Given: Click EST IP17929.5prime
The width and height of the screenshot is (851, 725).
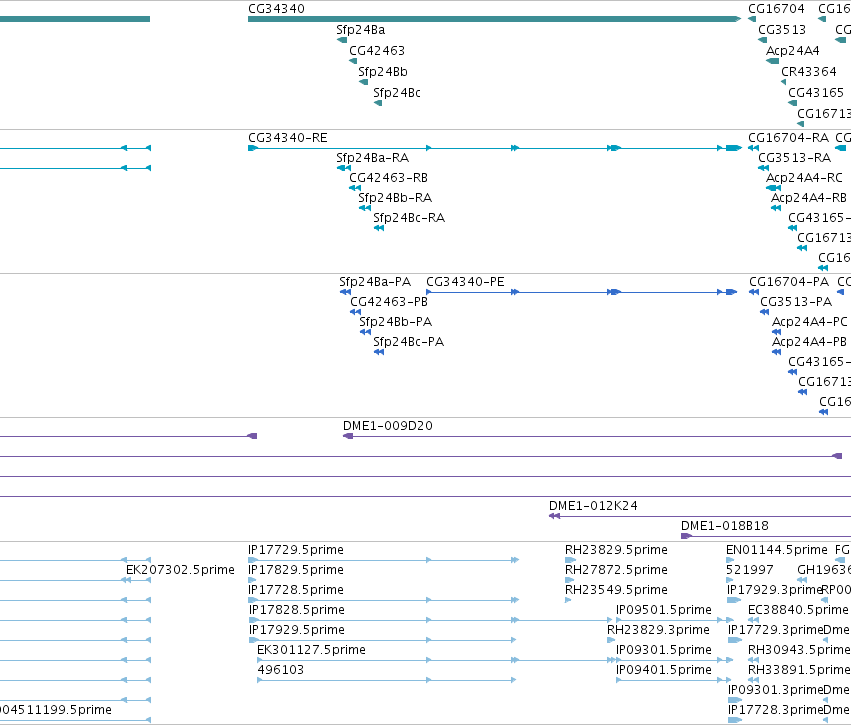Looking at the screenshot, I should (x=382, y=640).
